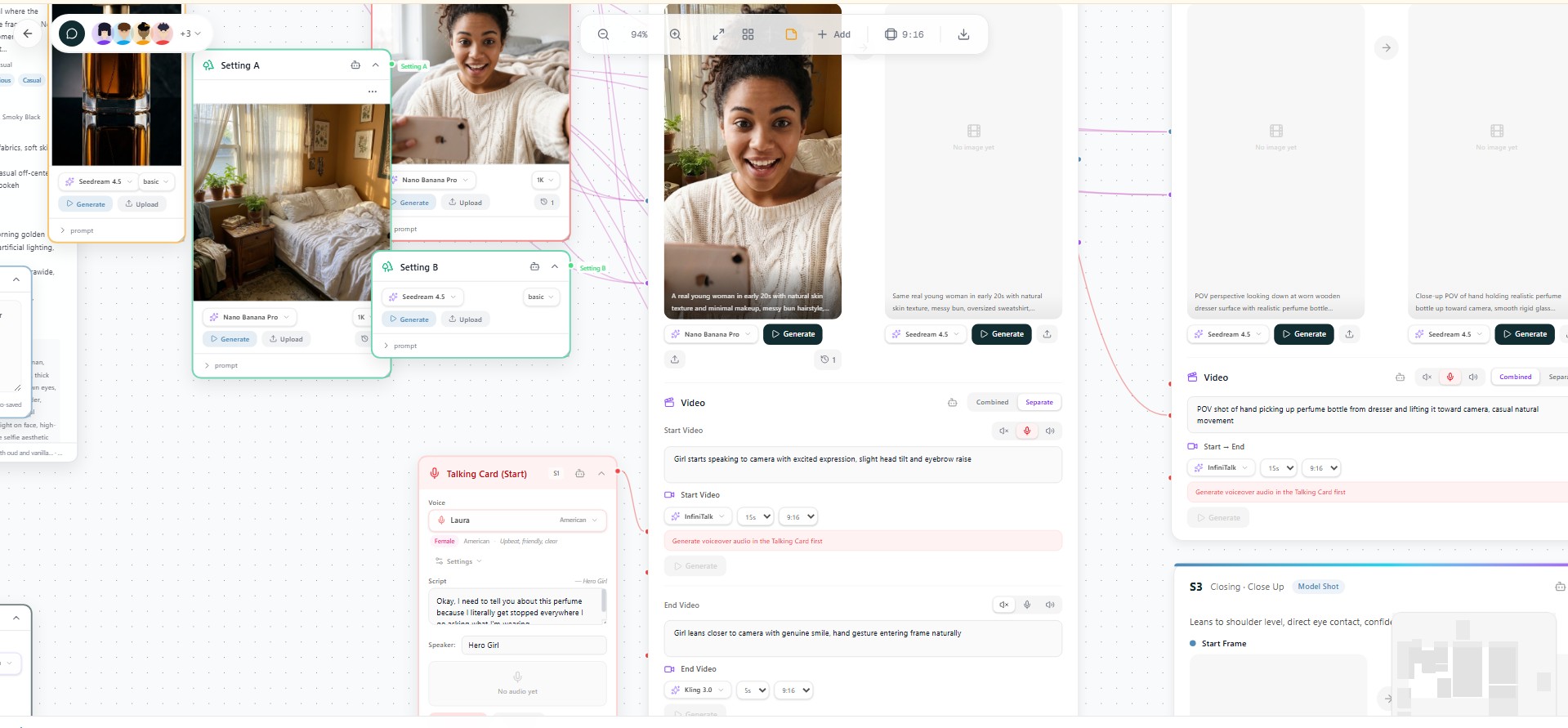
Task: Click the Model Shot tag in S3
Action: (x=1318, y=587)
